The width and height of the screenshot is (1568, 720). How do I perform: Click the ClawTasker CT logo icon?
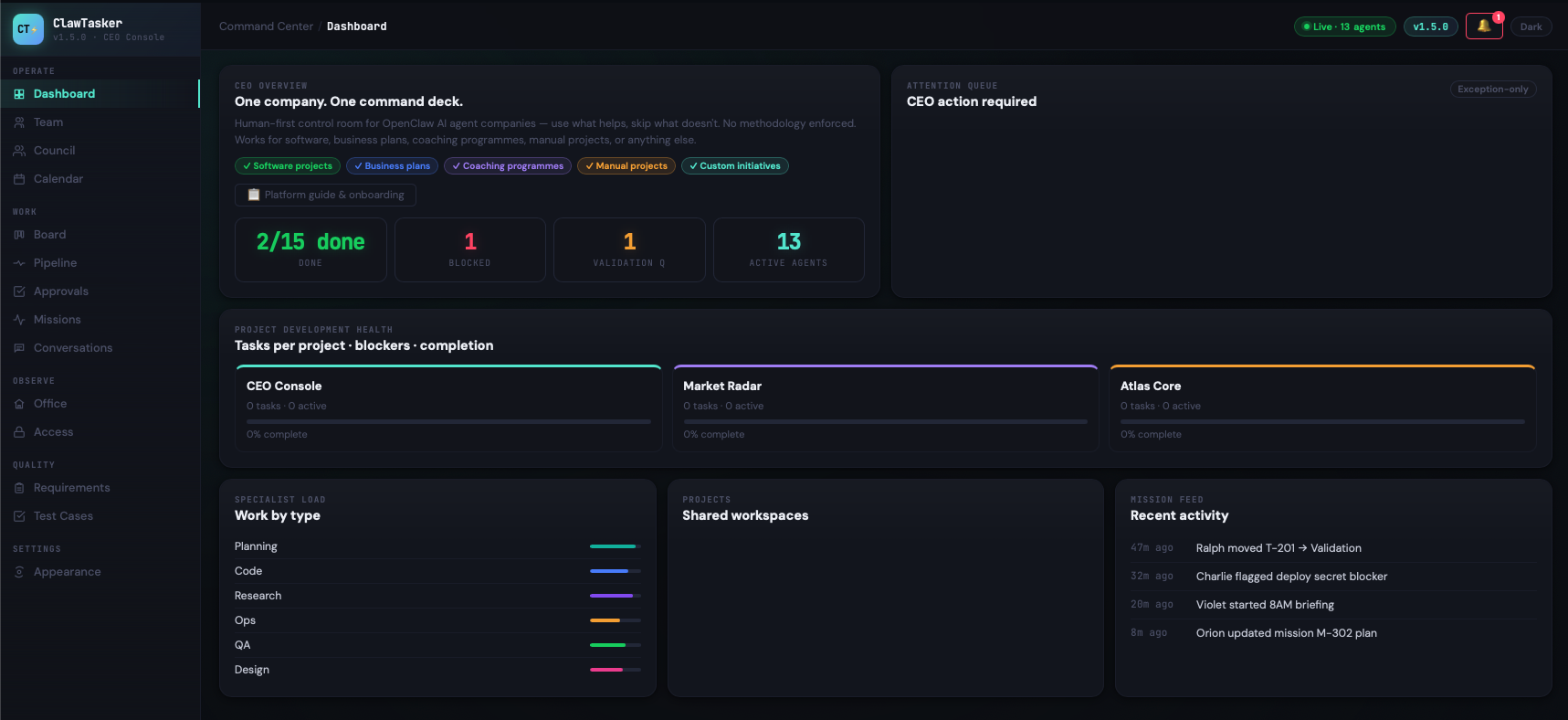tap(28, 29)
